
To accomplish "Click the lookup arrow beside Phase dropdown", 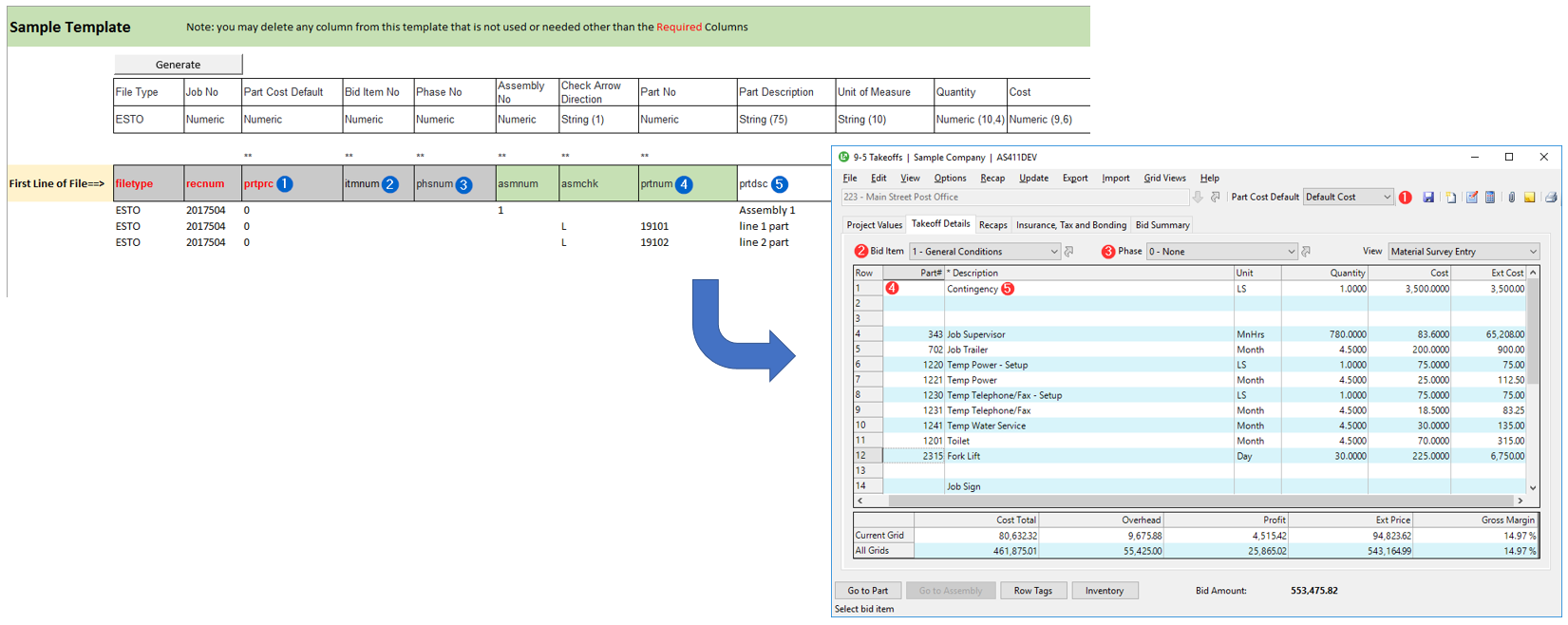I will click(1306, 252).
